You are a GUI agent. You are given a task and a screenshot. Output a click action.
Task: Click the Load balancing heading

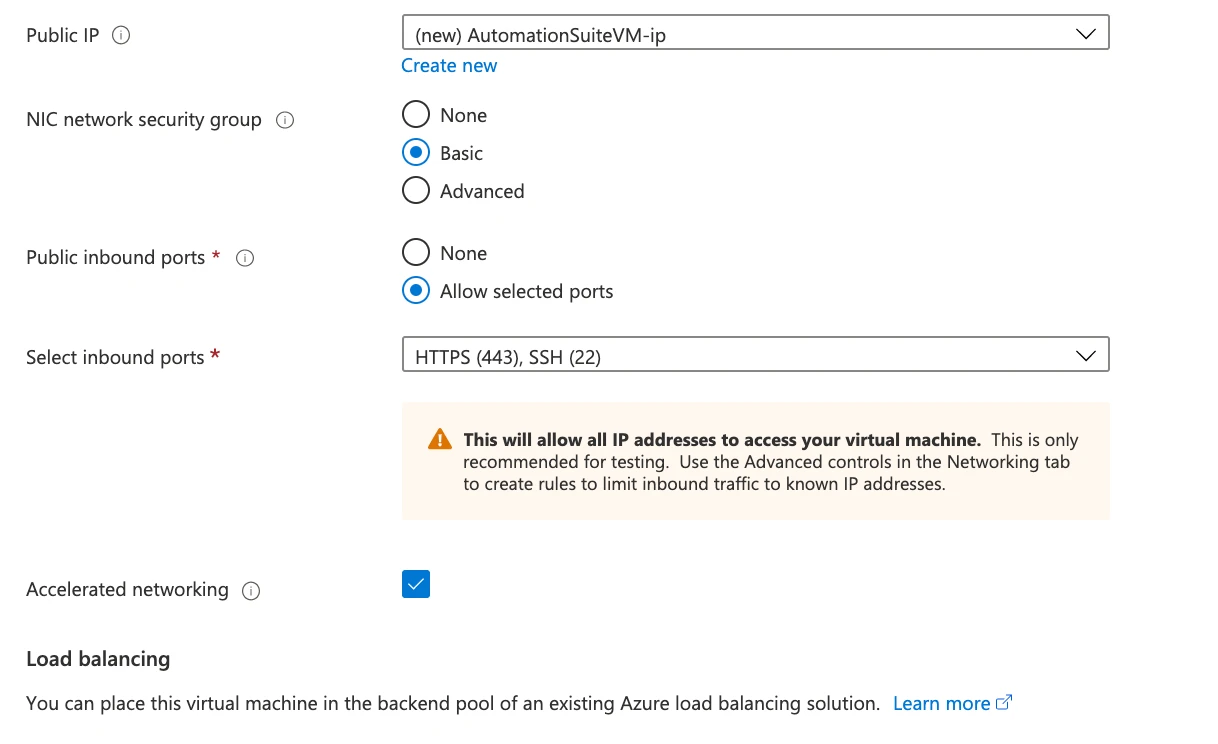(98, 659)
